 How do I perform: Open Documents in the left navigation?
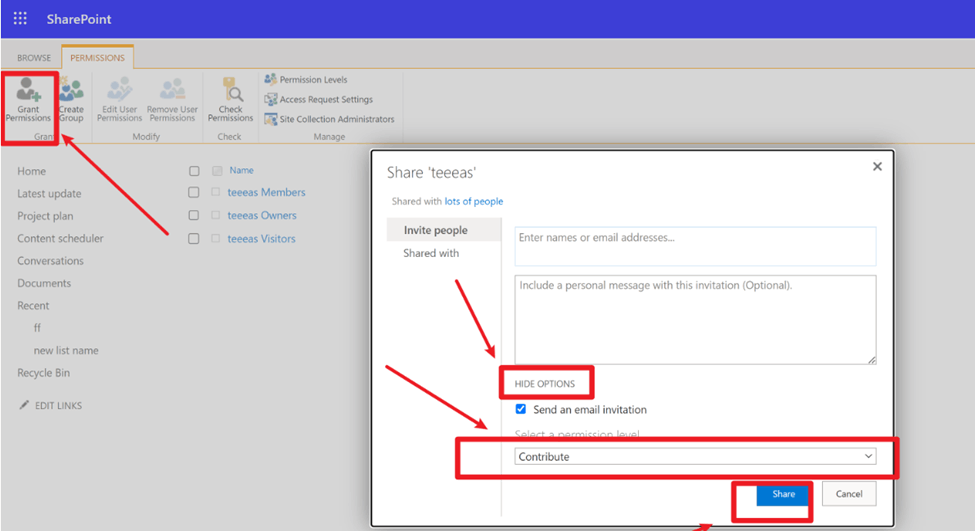point(44,283)
